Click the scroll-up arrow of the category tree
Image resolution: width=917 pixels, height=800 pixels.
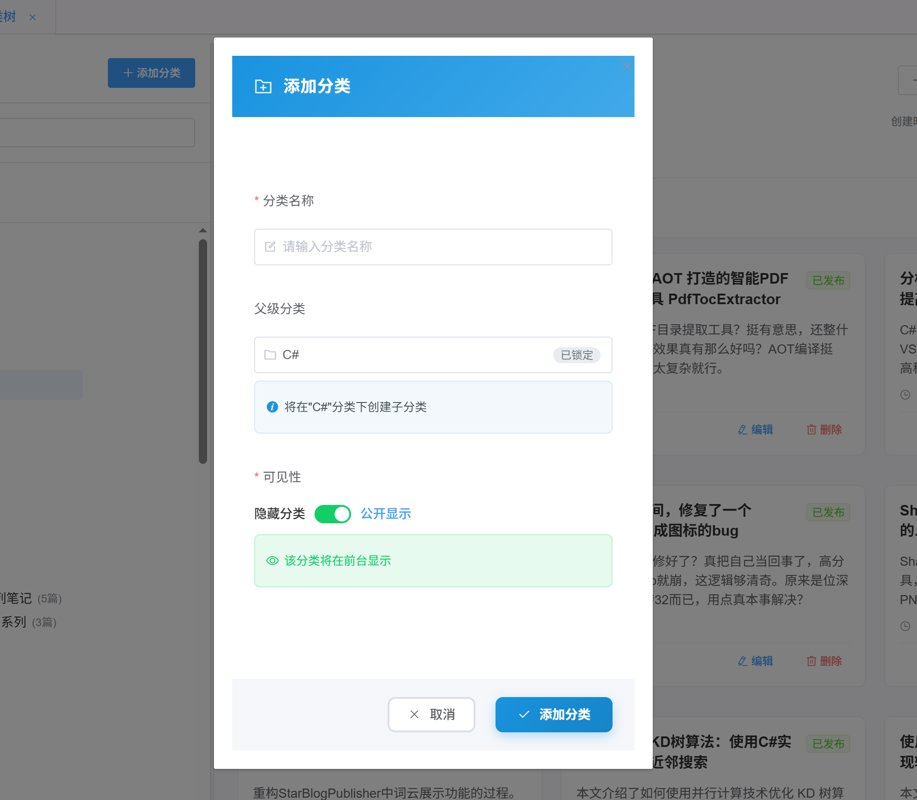203,232
